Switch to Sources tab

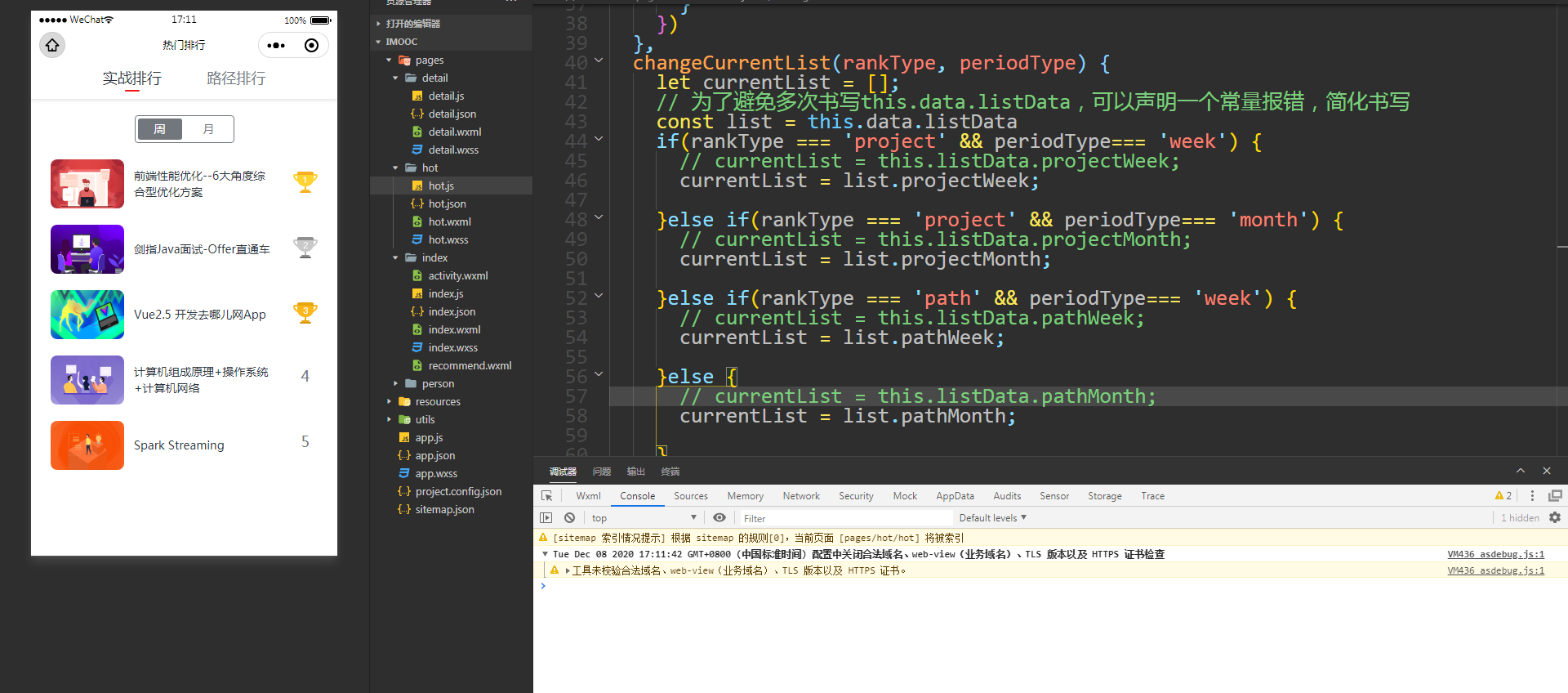tap(691, 496)
